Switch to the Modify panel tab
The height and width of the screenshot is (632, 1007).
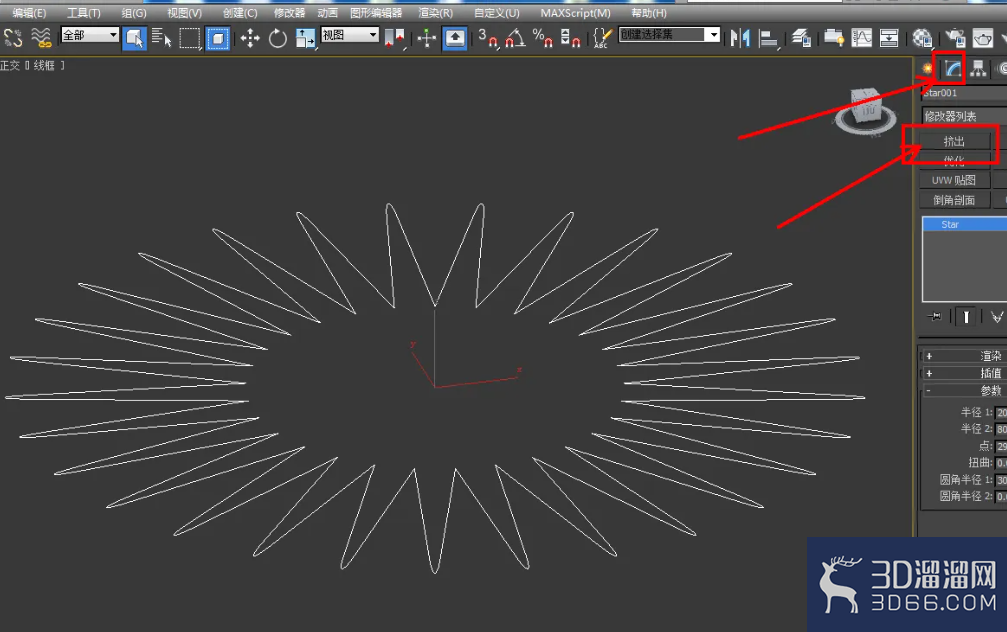pyautogui.click(x=953, y=68)
